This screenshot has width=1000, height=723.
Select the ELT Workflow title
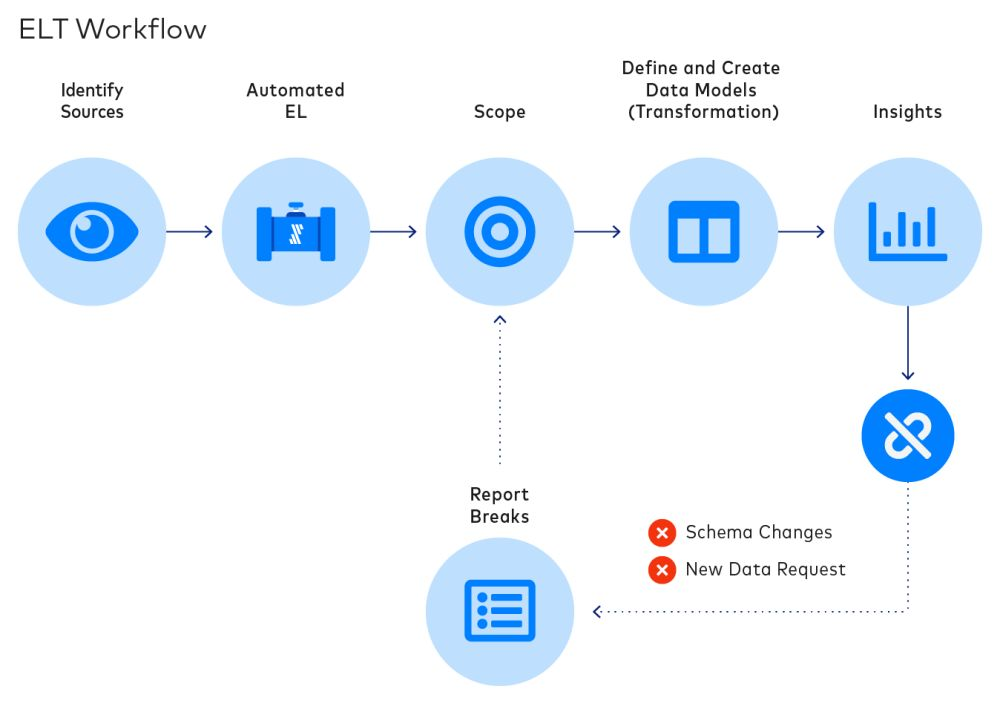[111, 30]
